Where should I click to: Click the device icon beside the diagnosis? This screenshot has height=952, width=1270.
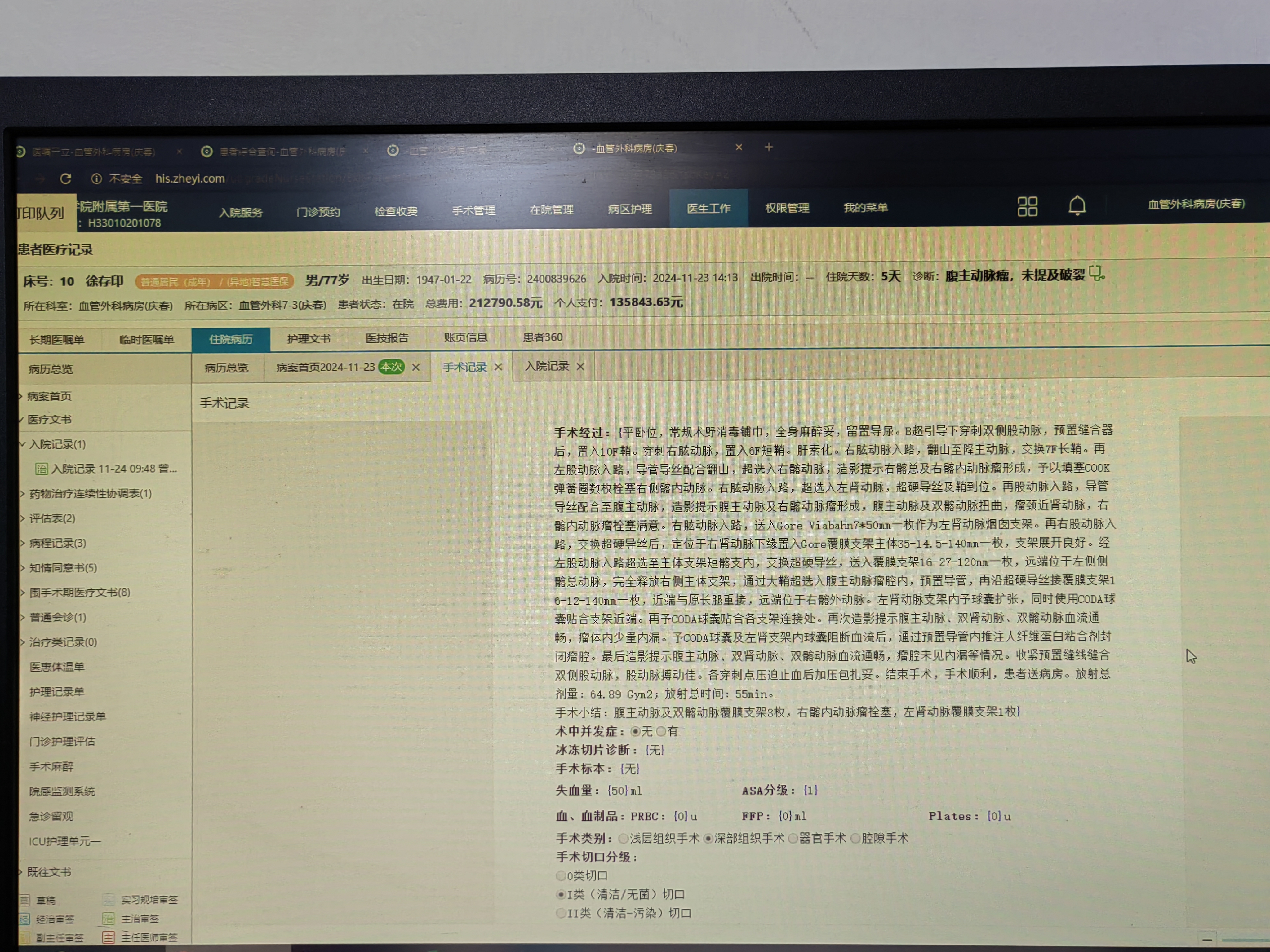[1097, 274]
